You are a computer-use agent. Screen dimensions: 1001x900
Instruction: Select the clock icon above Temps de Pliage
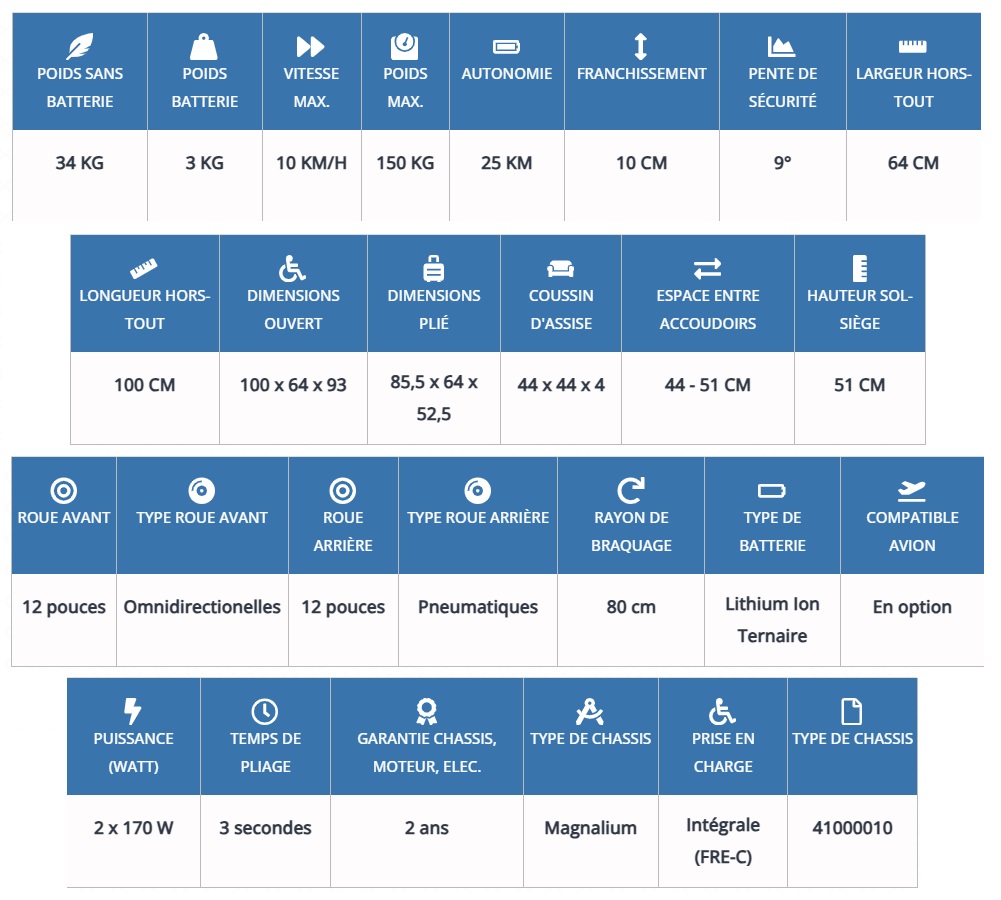coord(265,711)
